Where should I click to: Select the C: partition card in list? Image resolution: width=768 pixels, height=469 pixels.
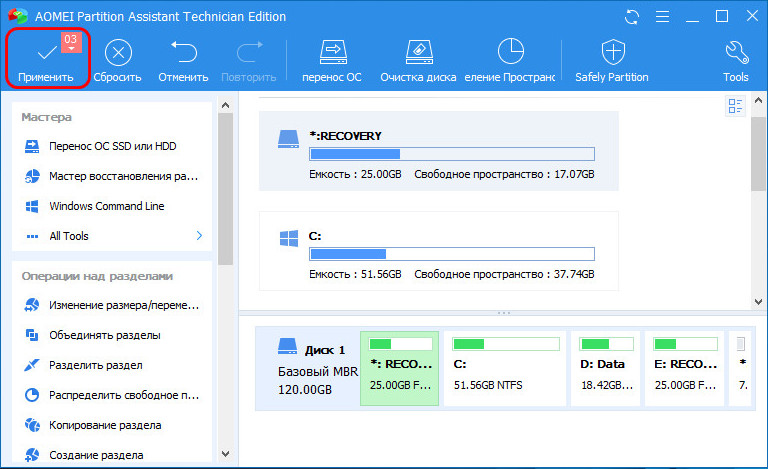click(x=438, y=251)
